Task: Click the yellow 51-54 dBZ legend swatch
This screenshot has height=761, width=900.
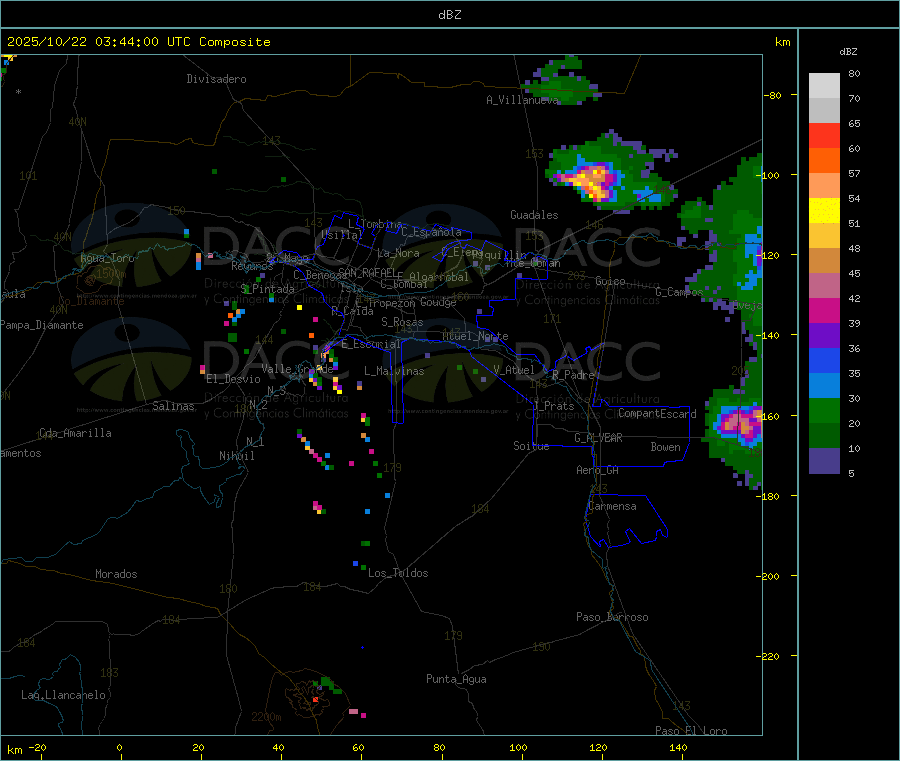Action: [824, 211]
